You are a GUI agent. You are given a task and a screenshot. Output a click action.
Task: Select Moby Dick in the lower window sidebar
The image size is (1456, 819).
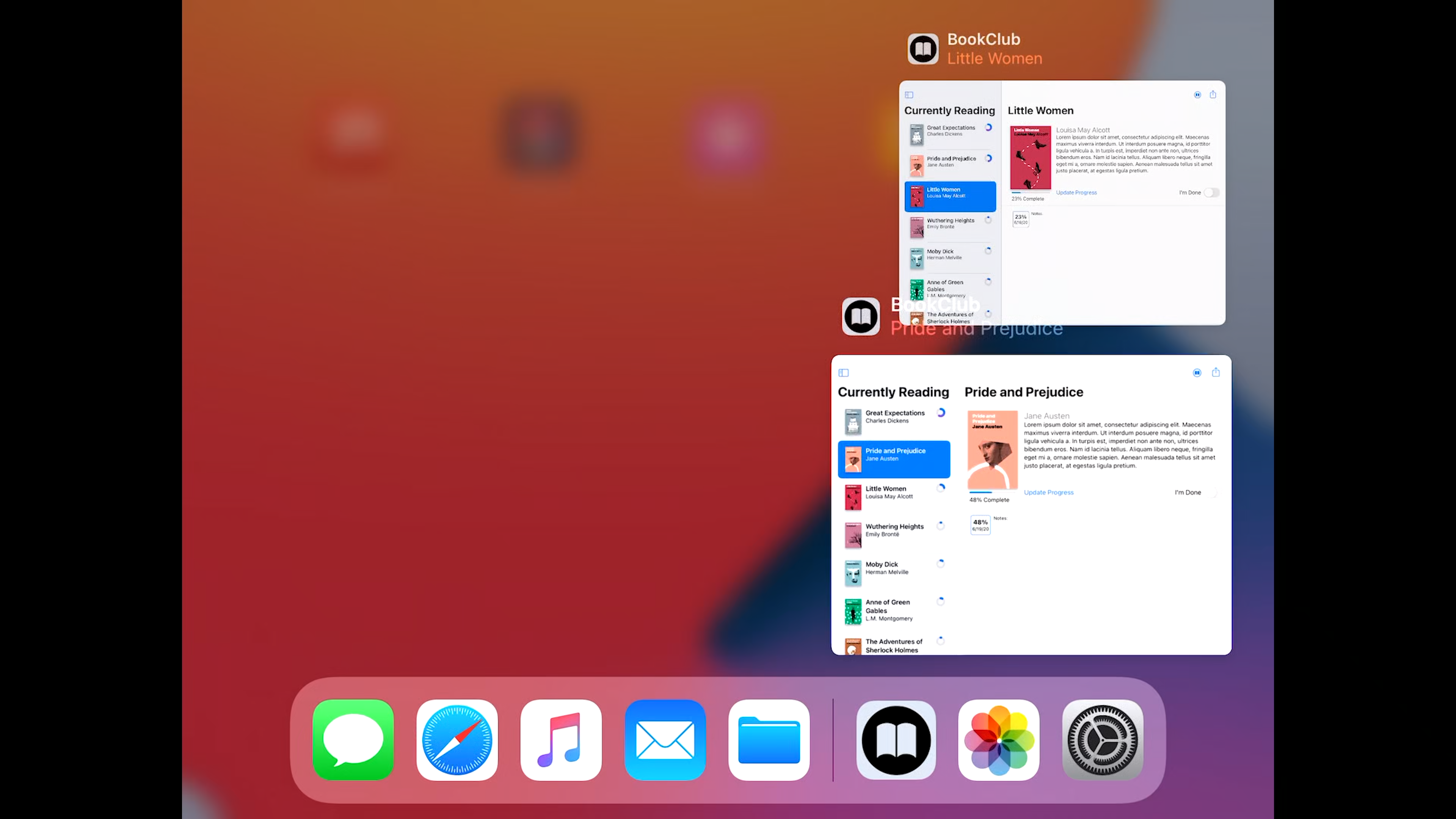pos(894,572)
